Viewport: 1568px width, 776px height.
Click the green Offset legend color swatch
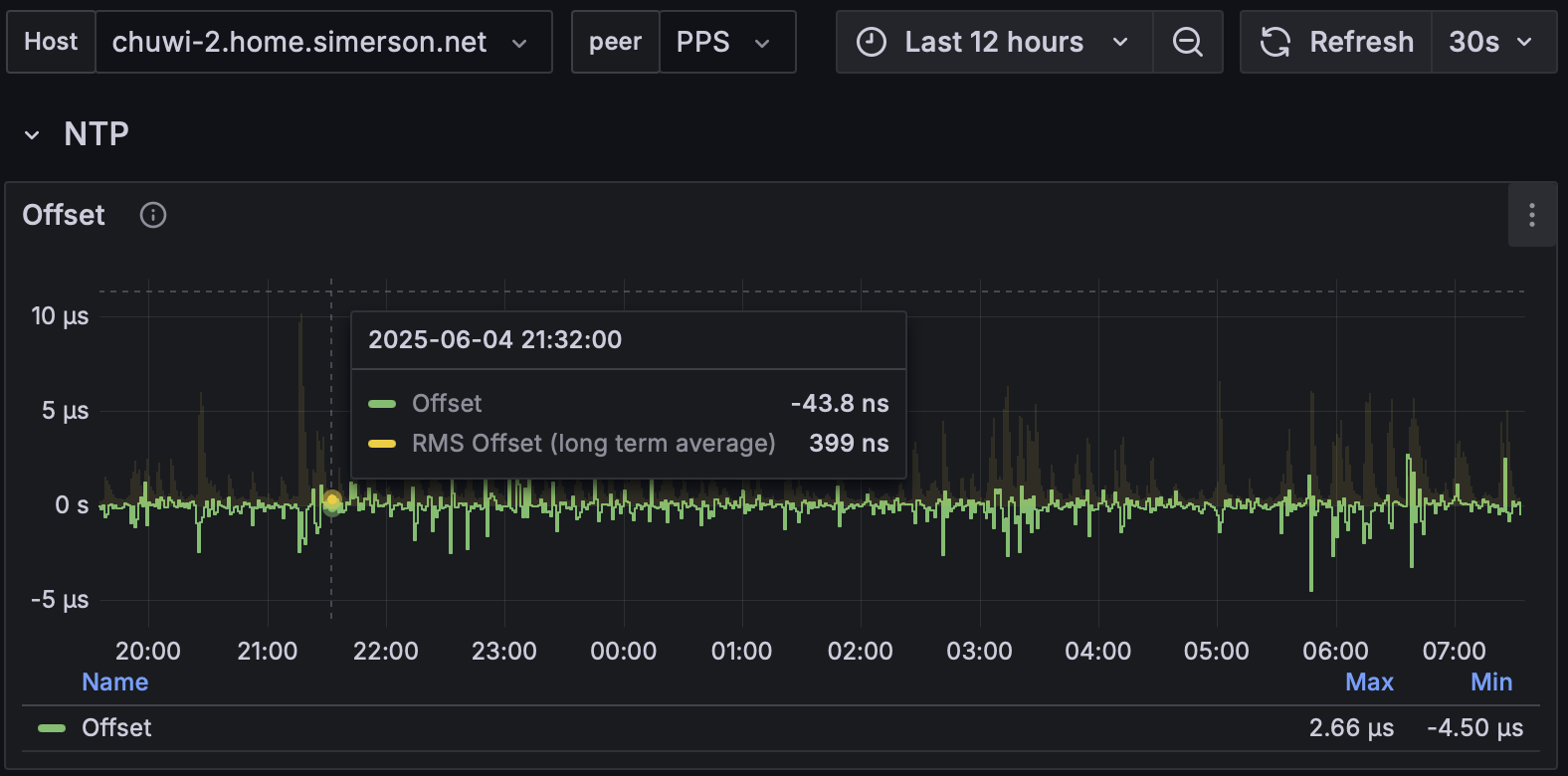52,728
